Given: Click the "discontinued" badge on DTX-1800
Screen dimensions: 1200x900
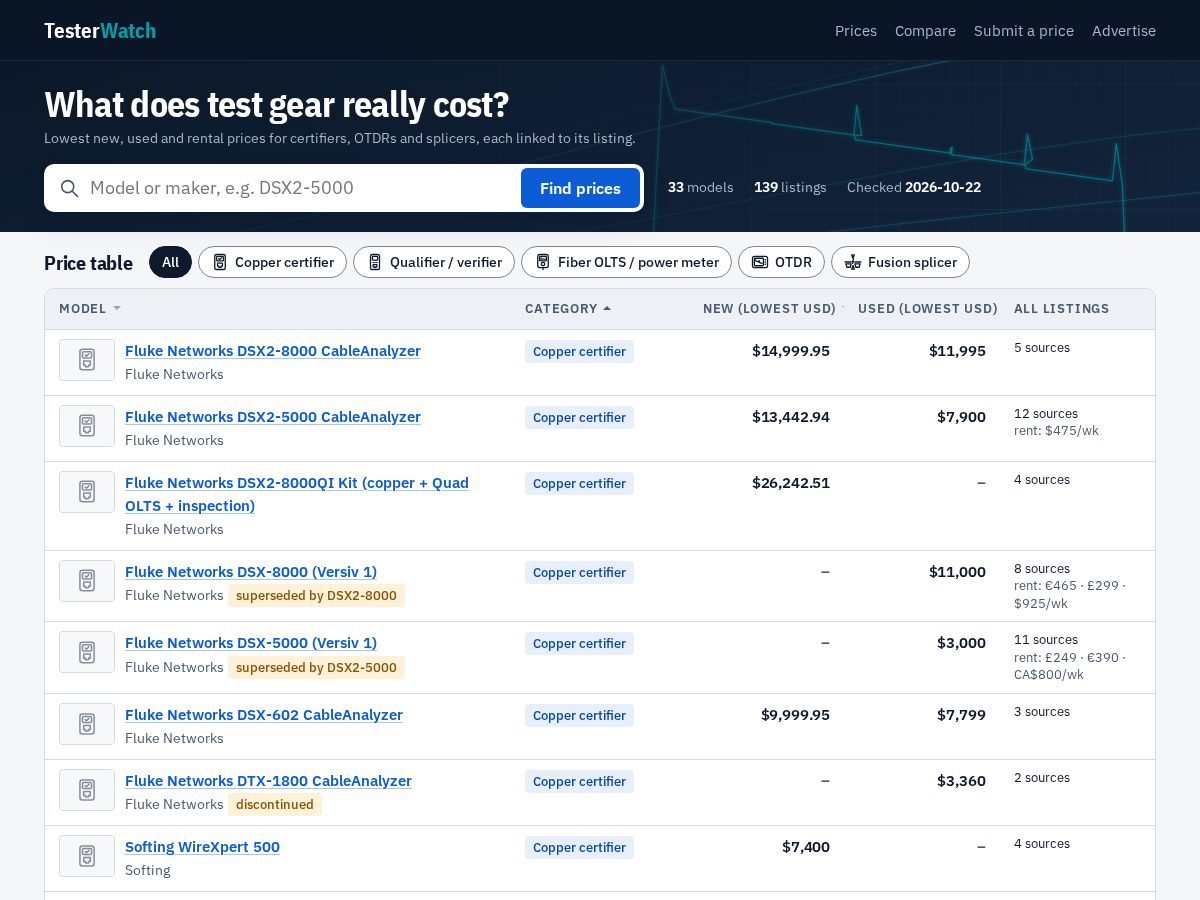Looking at the screenshot, I should (x=275, y=805).
